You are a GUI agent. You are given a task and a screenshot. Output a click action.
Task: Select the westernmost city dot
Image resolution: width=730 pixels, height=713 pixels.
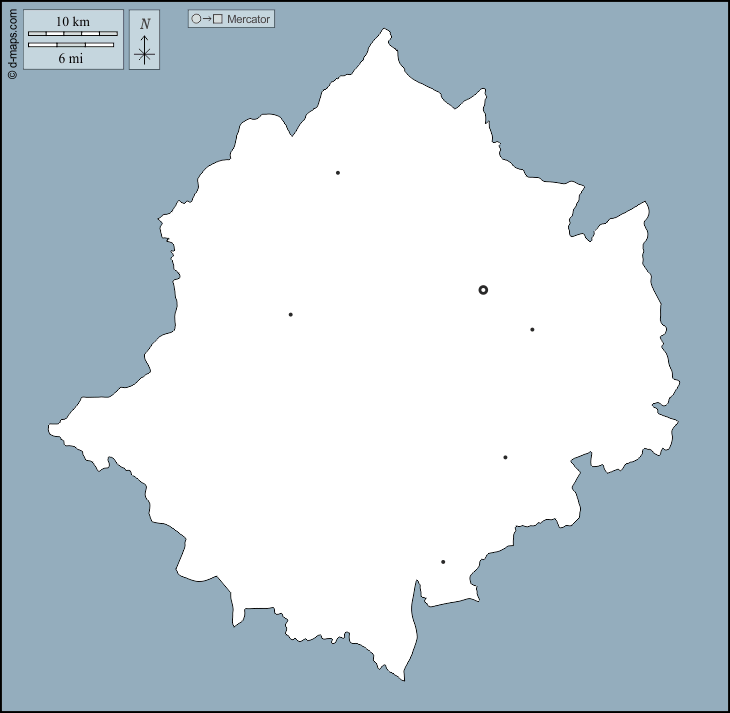pyautogui.click(x=291, y=315)
